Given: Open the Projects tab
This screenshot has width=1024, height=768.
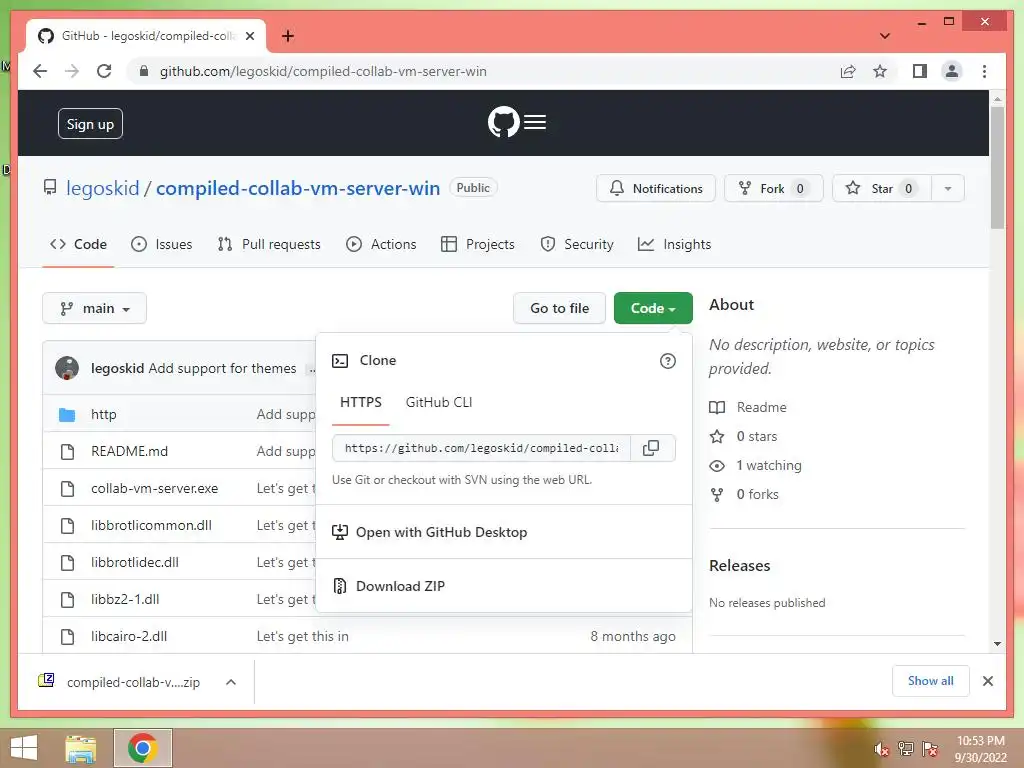Looking at the screenshot, I should pyautogui.click(x=478, y=244).
